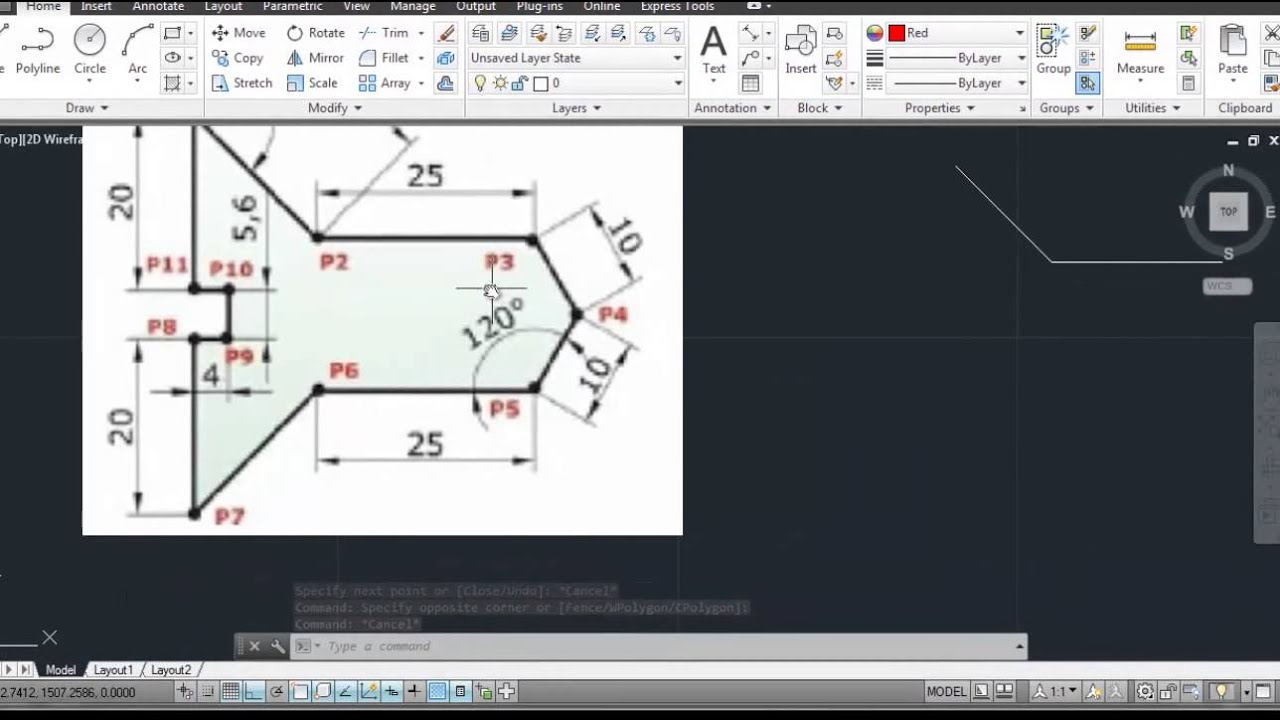Expand the Modify panel
This screenshot has width=1280, height=720.
[334, 108]
